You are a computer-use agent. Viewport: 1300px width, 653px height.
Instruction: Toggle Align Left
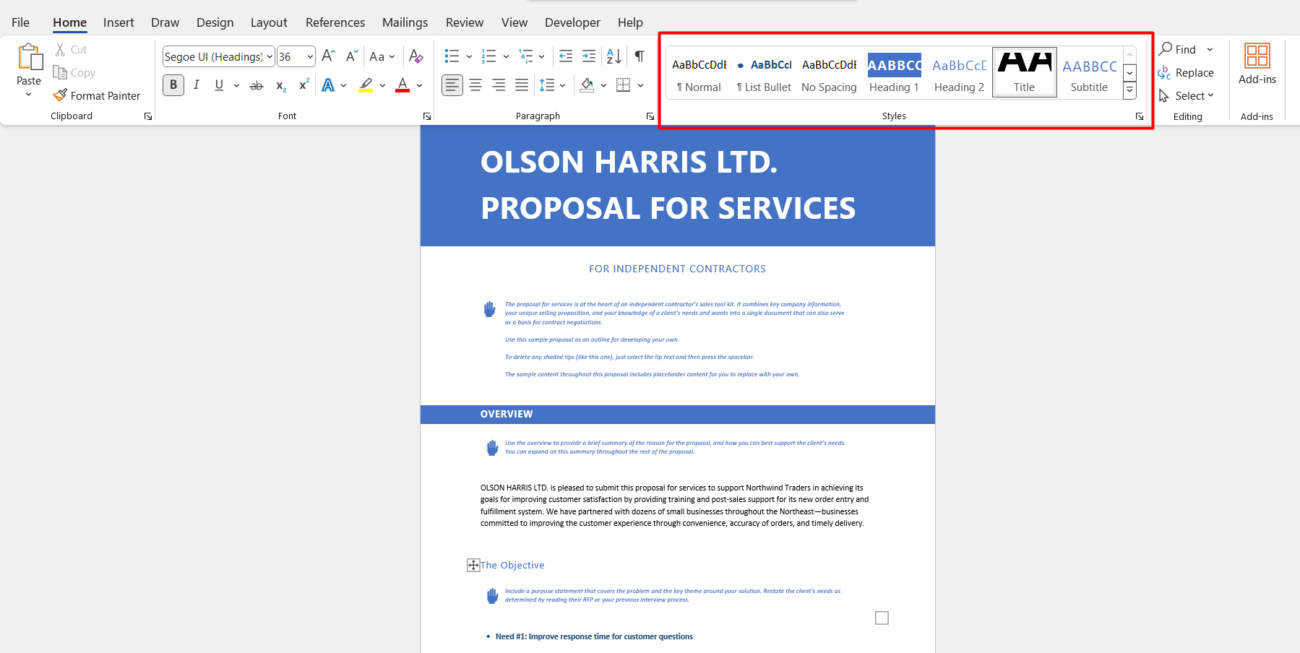[453, 85]
